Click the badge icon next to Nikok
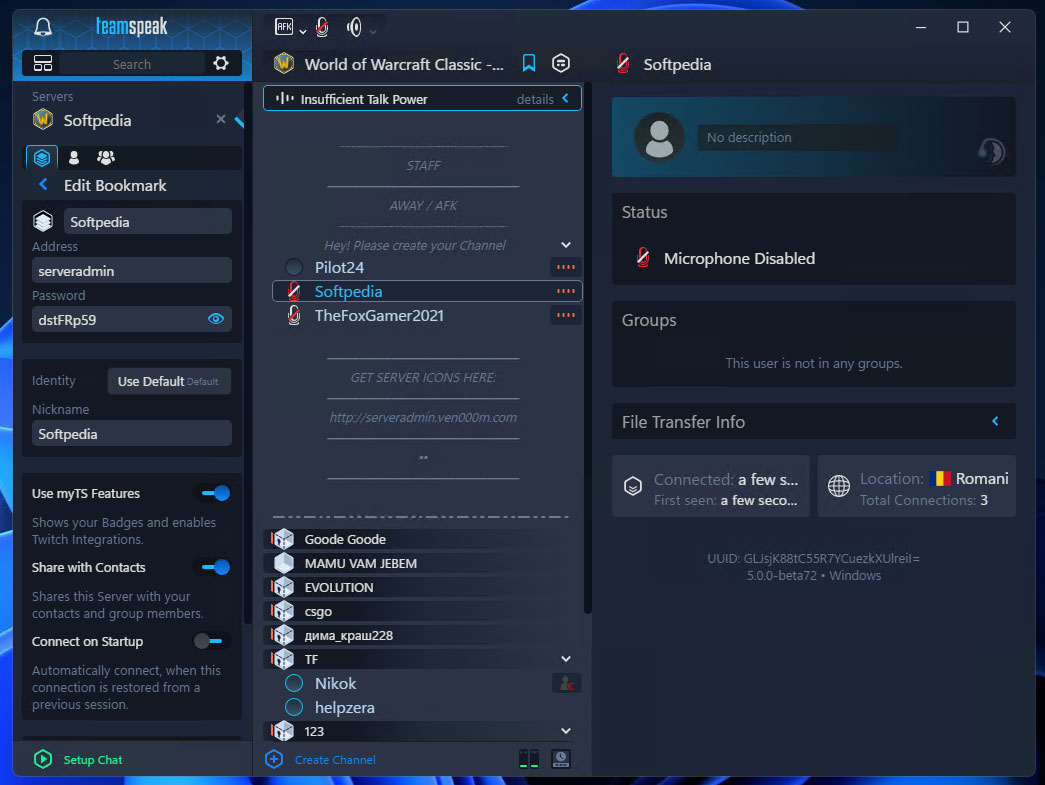 point(566,683)
